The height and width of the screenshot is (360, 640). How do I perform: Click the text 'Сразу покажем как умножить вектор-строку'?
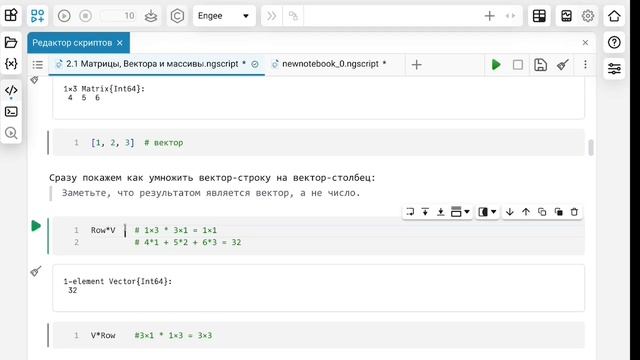pos(160,178)
